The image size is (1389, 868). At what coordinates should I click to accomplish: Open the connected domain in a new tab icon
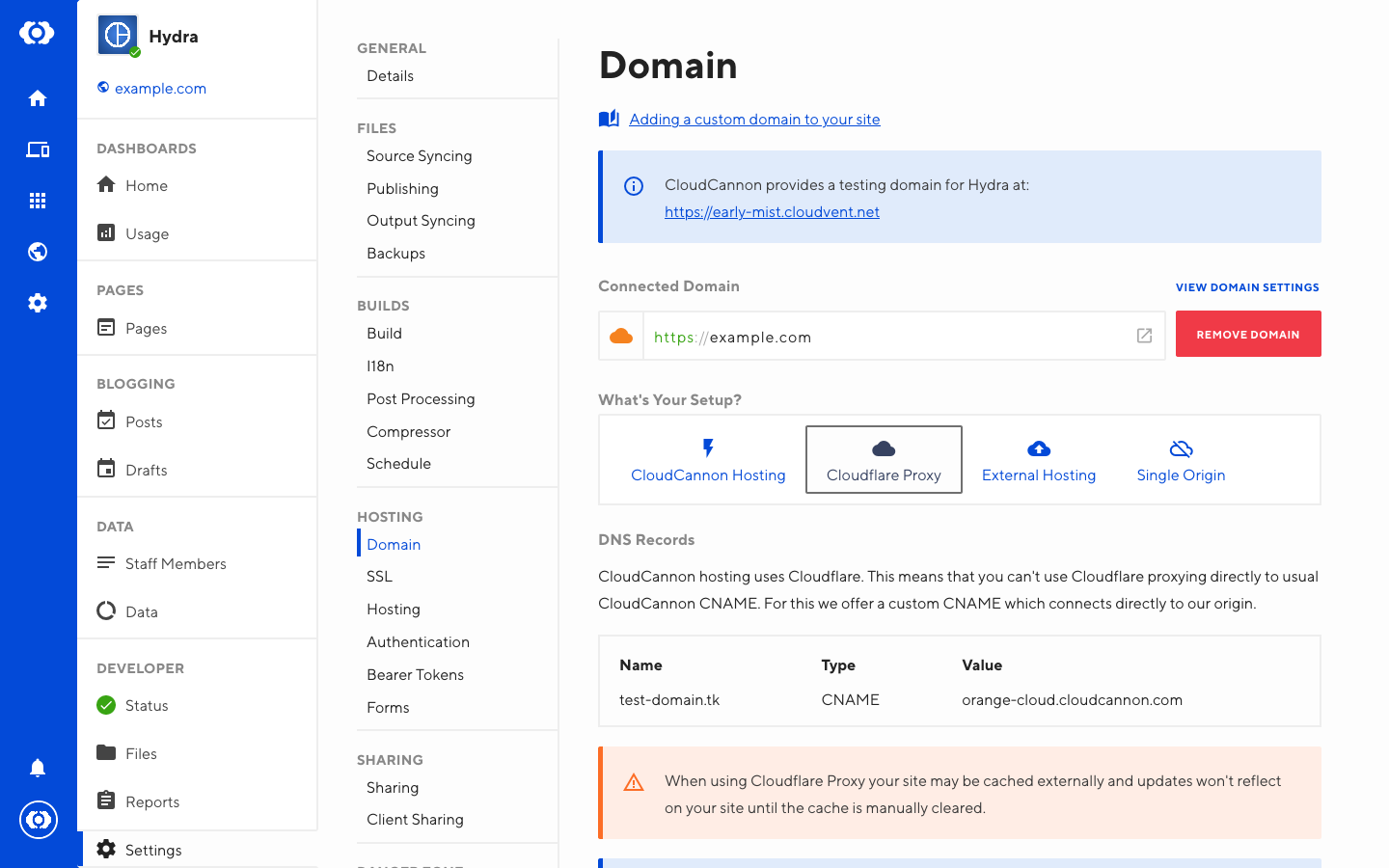pyautogui.click(x=1144, y=336)
